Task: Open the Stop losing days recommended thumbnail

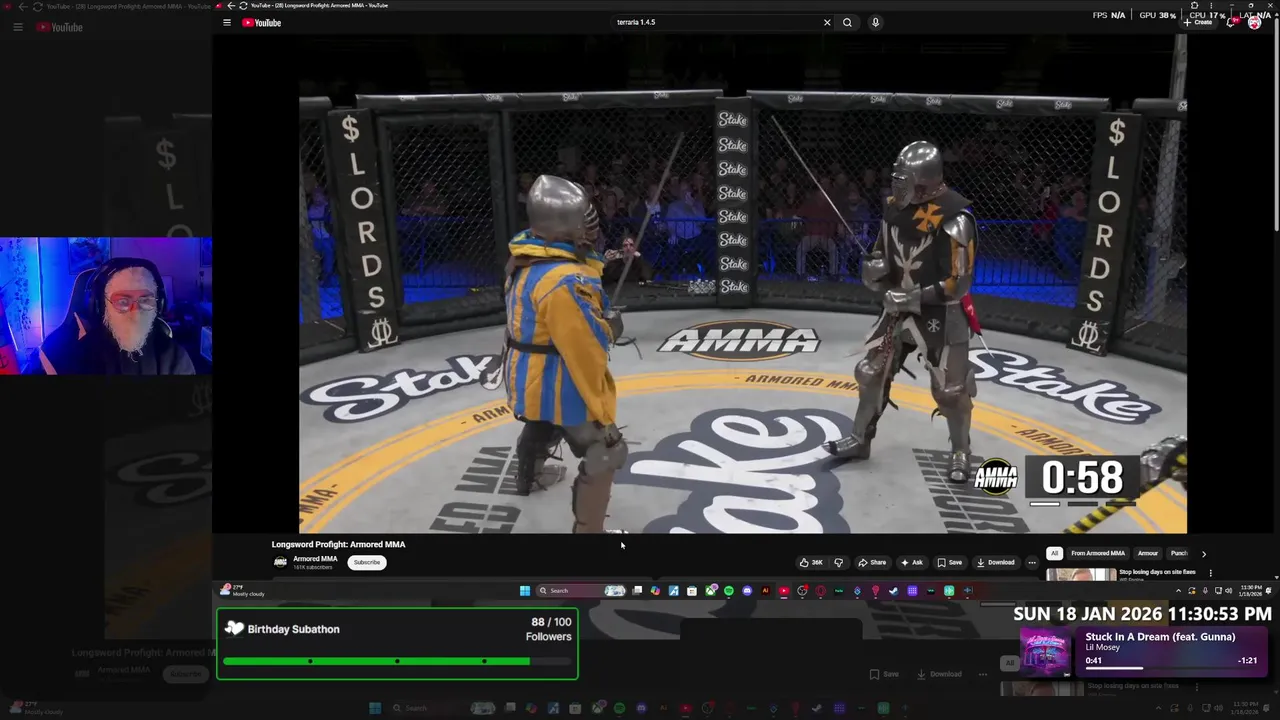Action: (x=1081, y=574)
